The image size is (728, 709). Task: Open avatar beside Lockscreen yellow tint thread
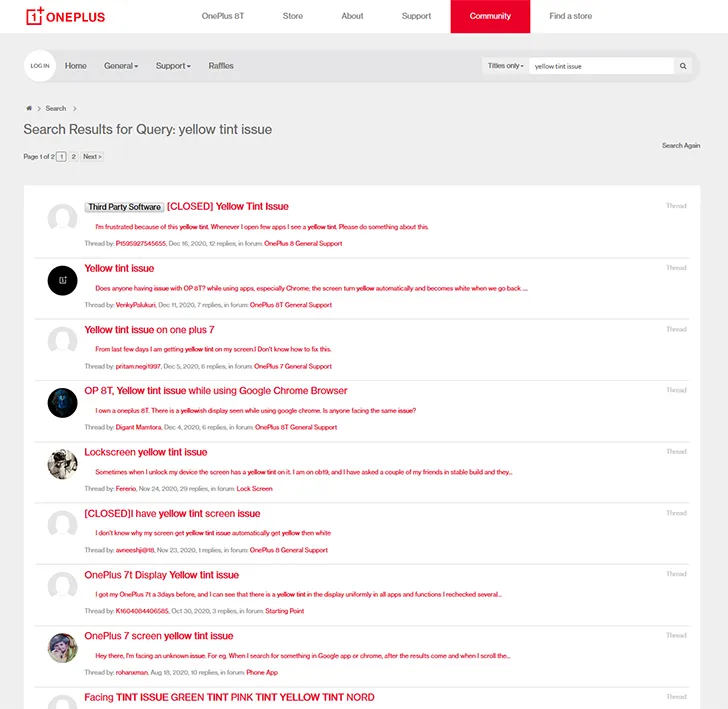pos(62,464)
